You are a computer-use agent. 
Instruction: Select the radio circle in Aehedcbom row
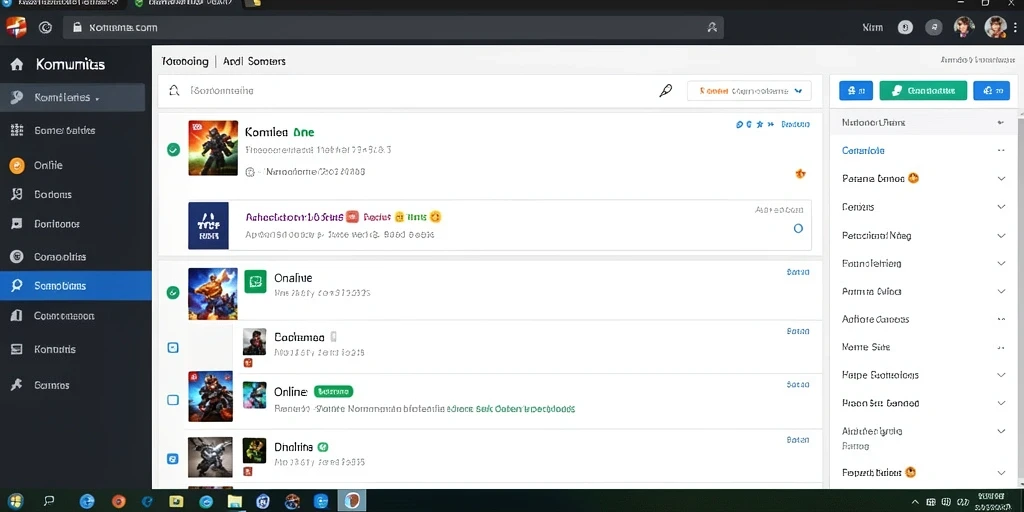point(797,229)
